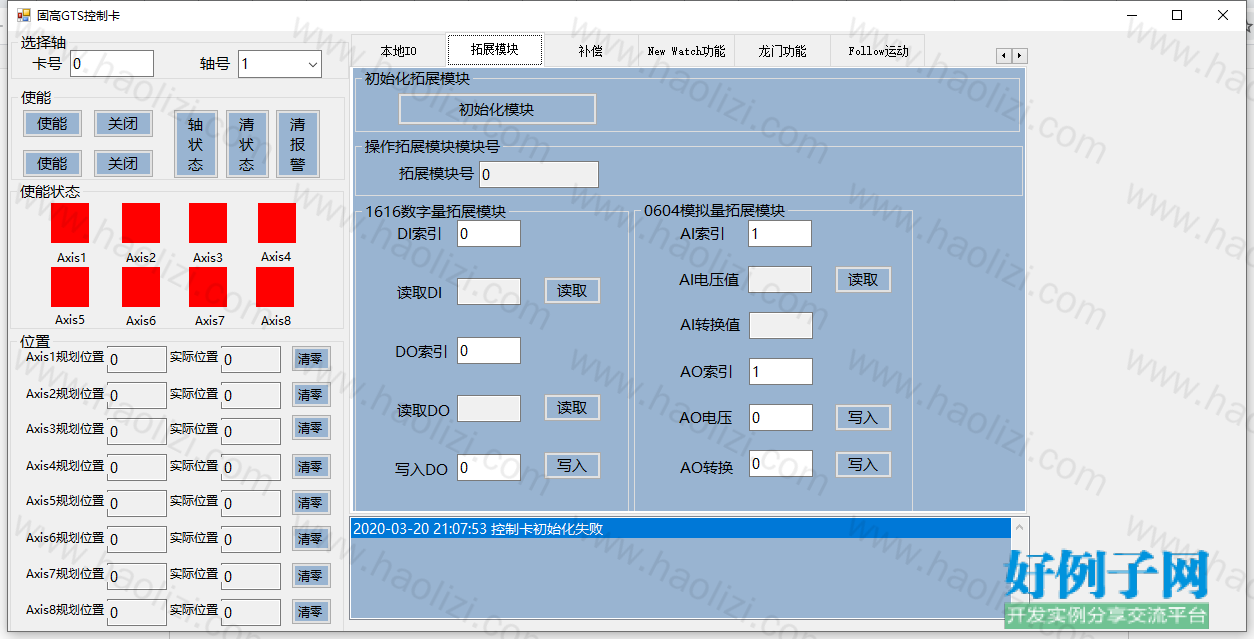This screenshot has width=1254, height=639.
Task: Select the 控制卡初始化失败 log entry
Action: click(x=682, y=529)
